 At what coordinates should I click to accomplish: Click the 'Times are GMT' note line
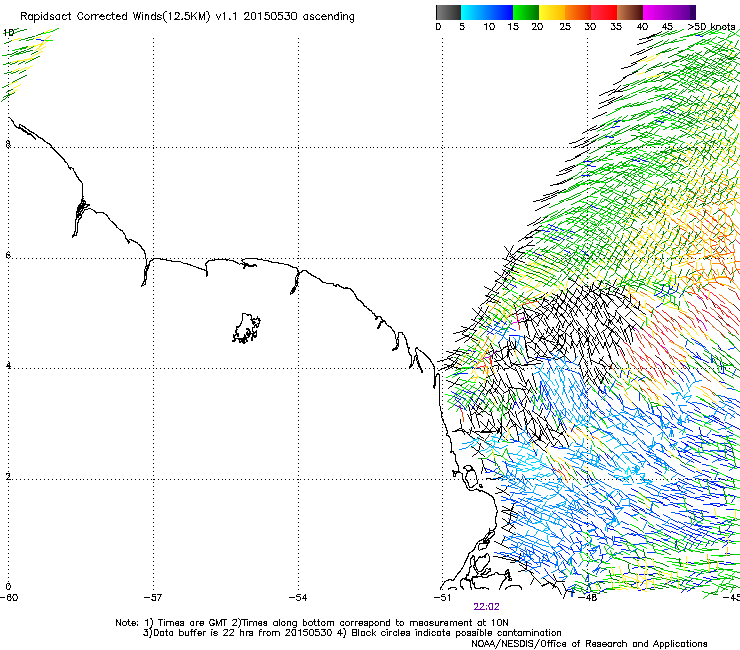pos(312,623)
